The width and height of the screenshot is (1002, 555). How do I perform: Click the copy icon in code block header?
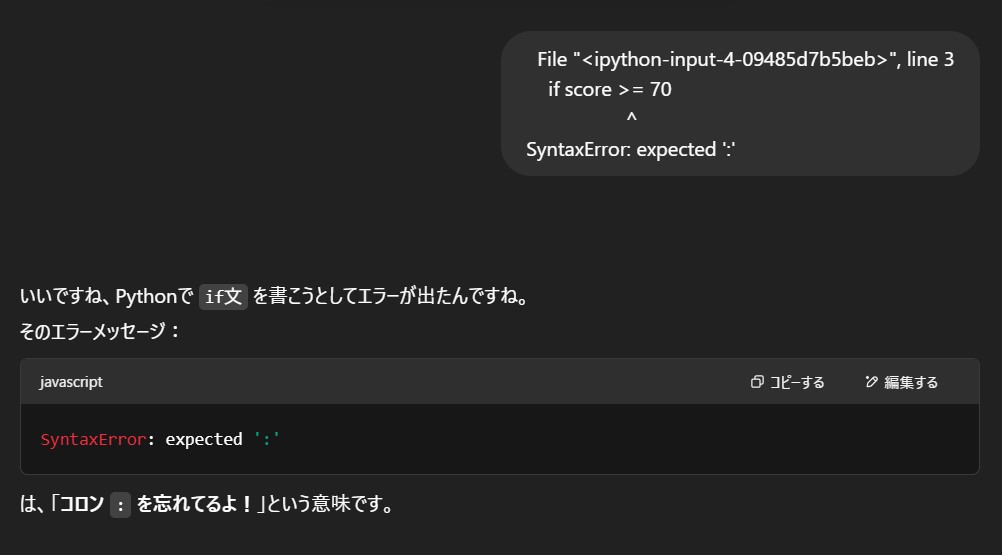[x=757, y=382]
